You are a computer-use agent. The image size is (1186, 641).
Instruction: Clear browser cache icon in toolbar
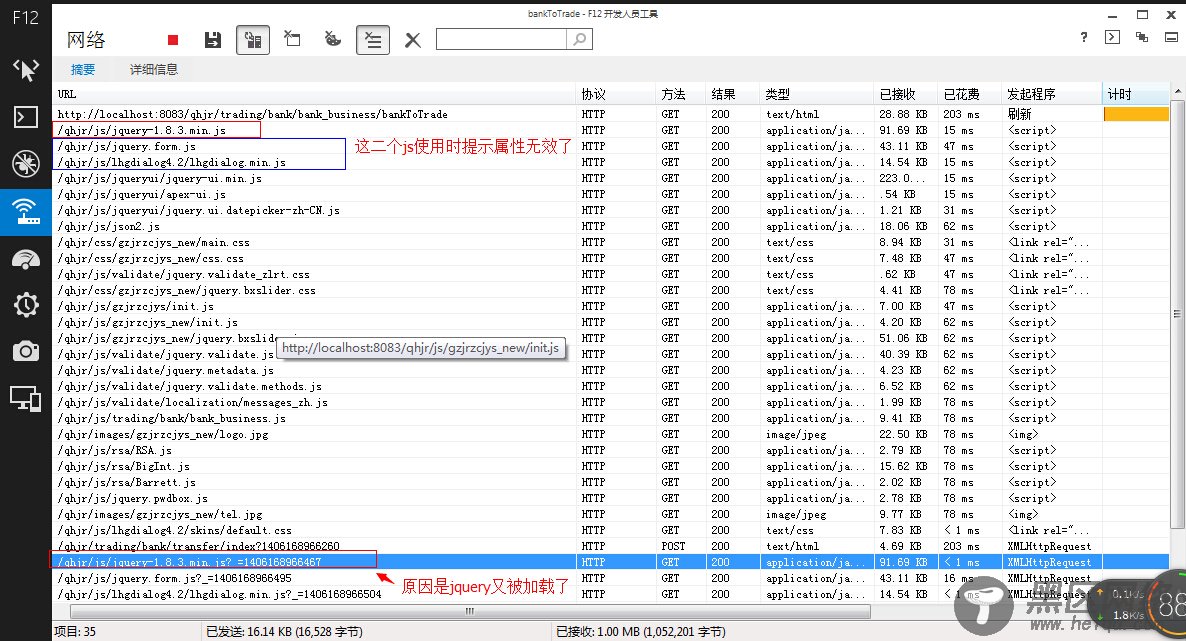point(292,39)
